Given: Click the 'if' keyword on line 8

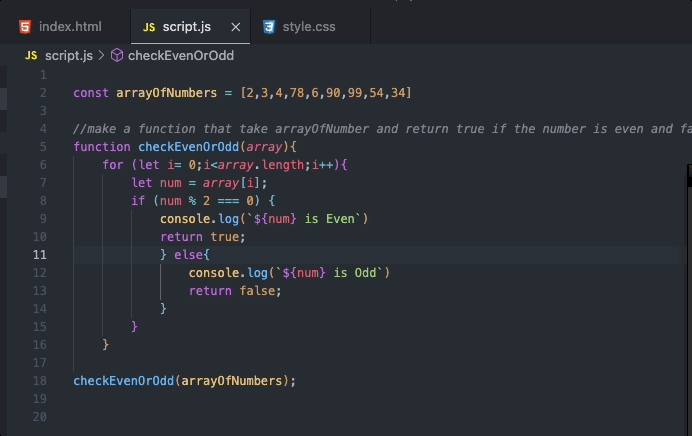Looking at the screenshot, I should pyautogui.click(x=138, y=201).
